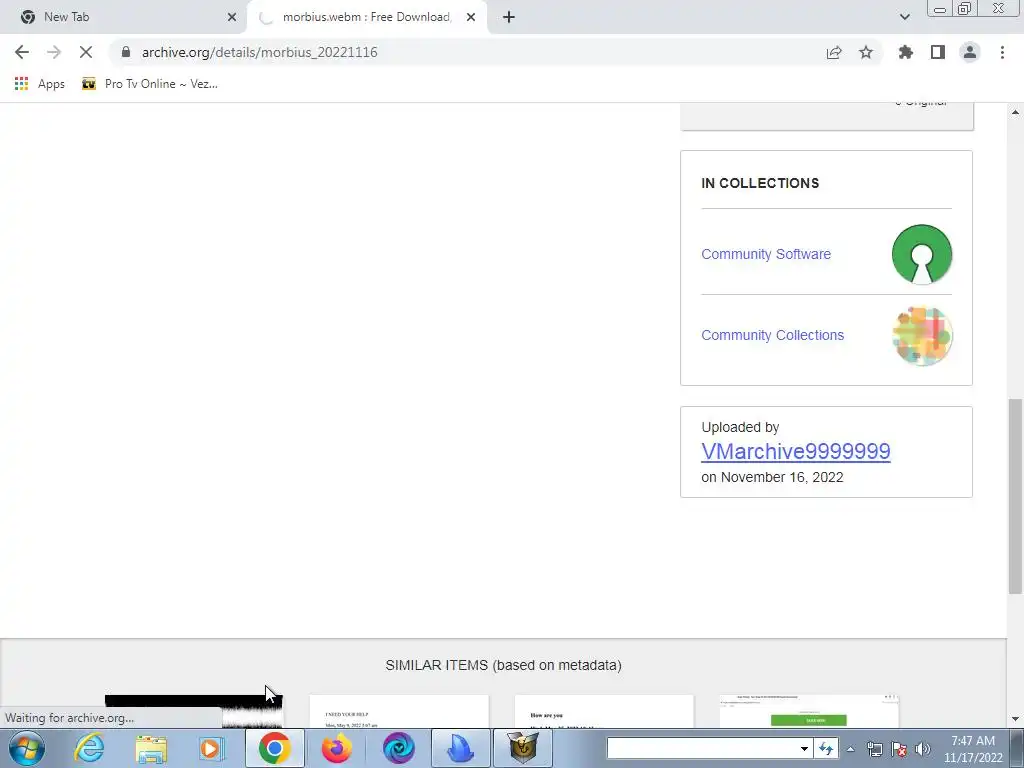Click the taskbar address refresh button
The image size is (1024, 768).
(826, 748)
